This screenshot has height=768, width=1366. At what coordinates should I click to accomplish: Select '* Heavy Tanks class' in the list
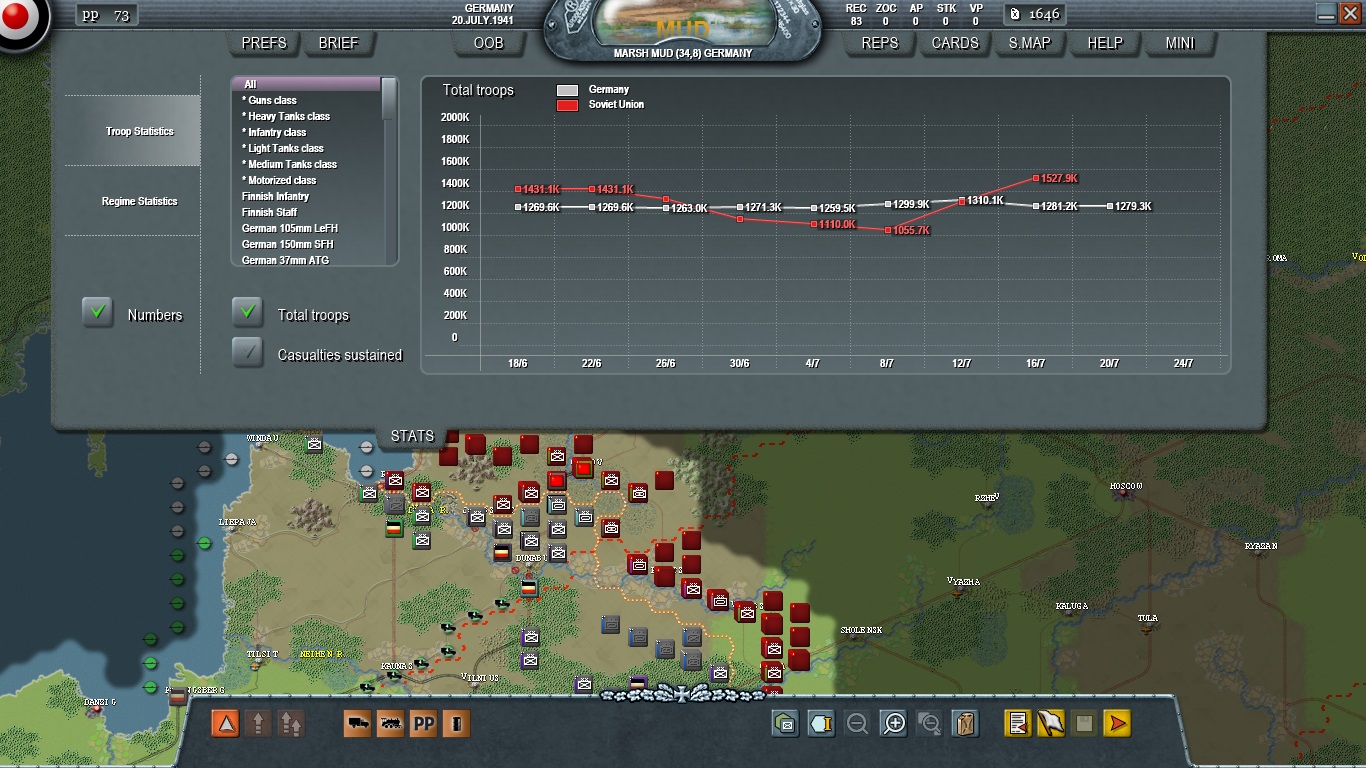(306, 116)
